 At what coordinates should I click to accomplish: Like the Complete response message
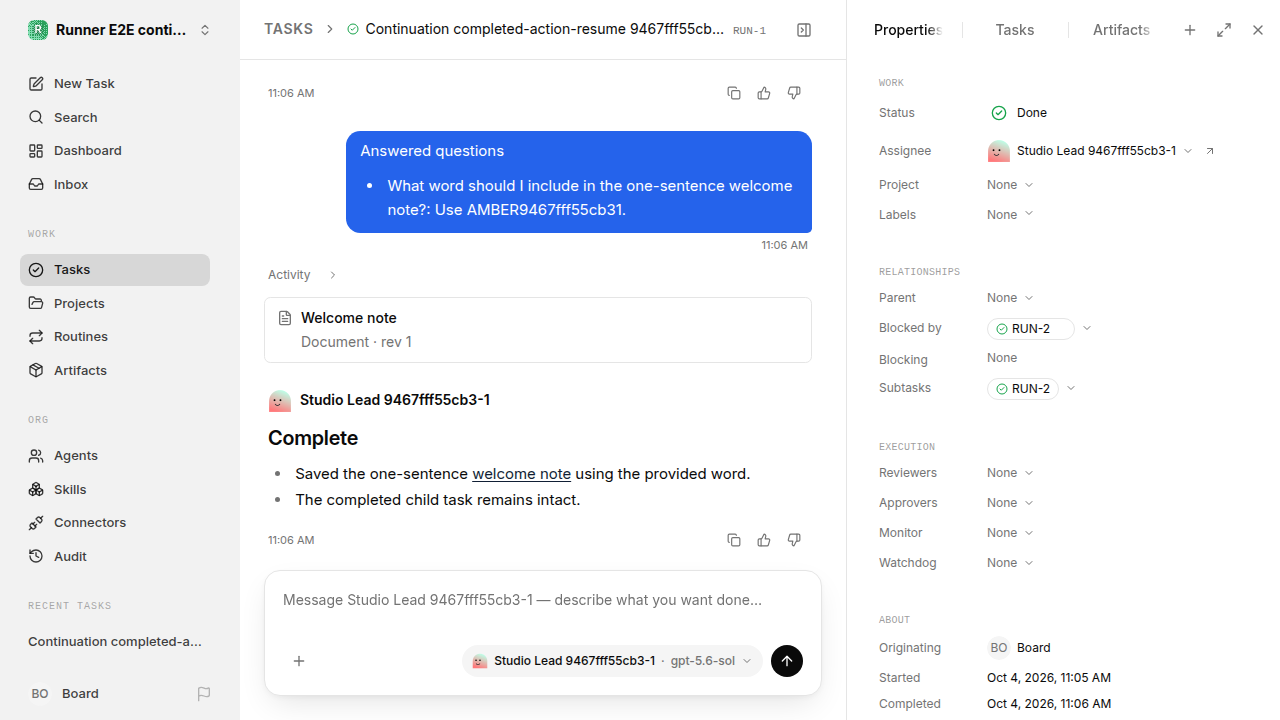click(x=764, y=540)
